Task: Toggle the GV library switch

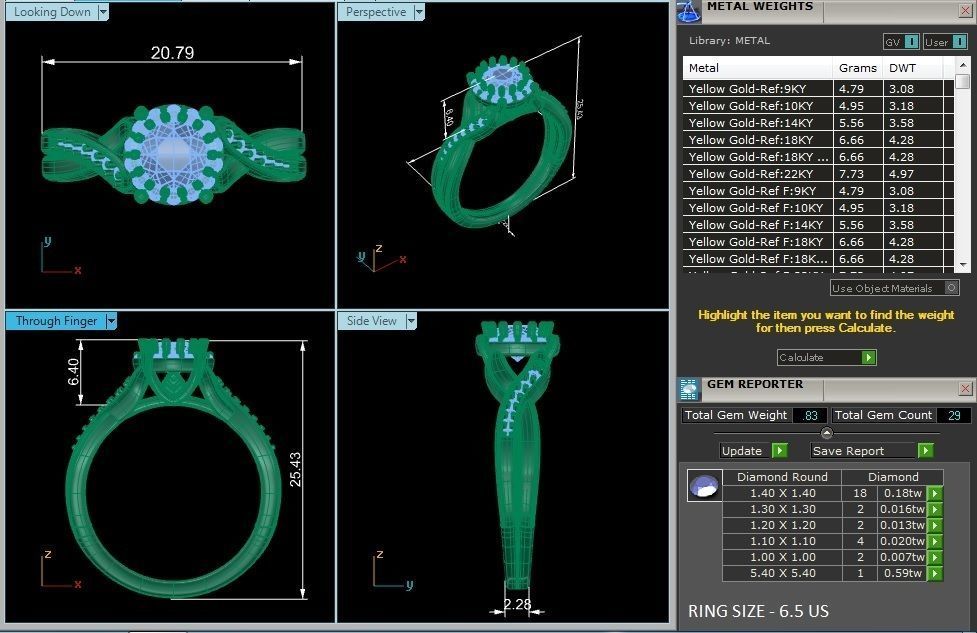Action: [x=912, y=42]
